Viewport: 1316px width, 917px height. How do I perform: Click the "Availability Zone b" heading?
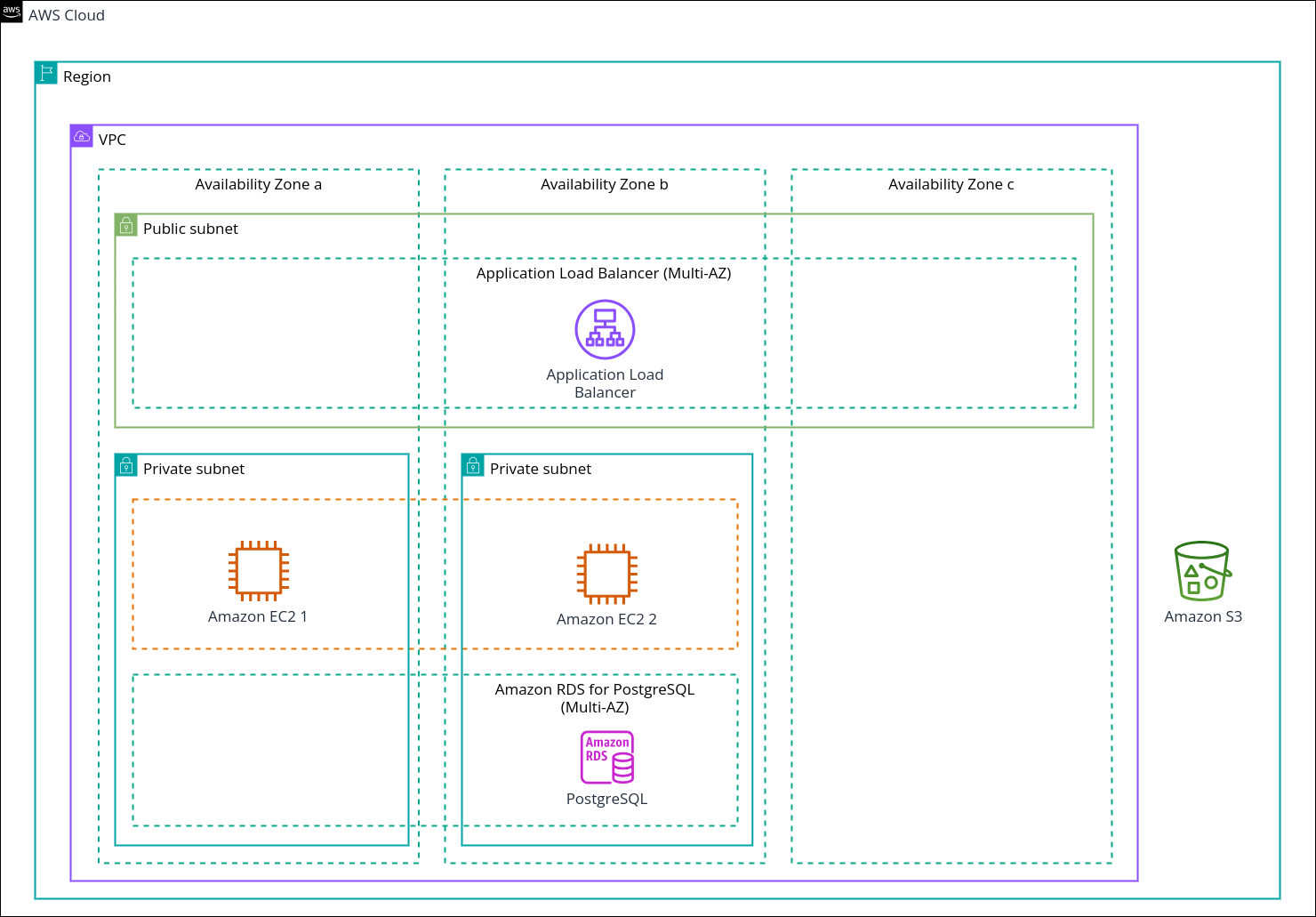click(x=605, y=184)
